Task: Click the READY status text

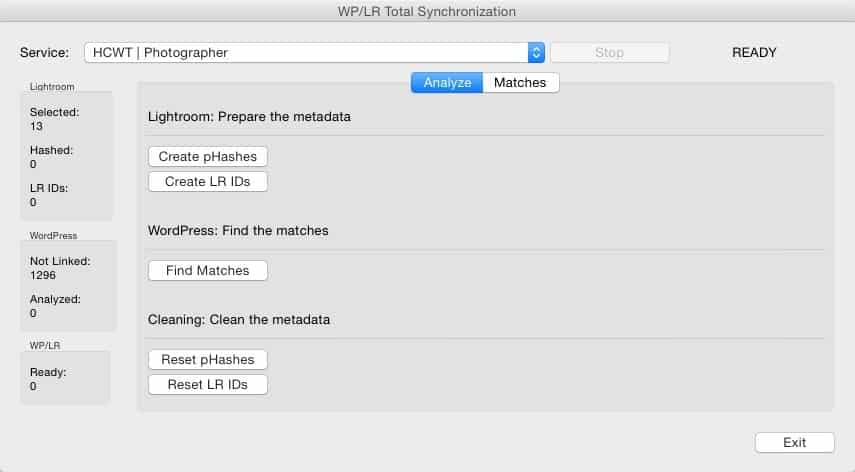Action: 754,52
